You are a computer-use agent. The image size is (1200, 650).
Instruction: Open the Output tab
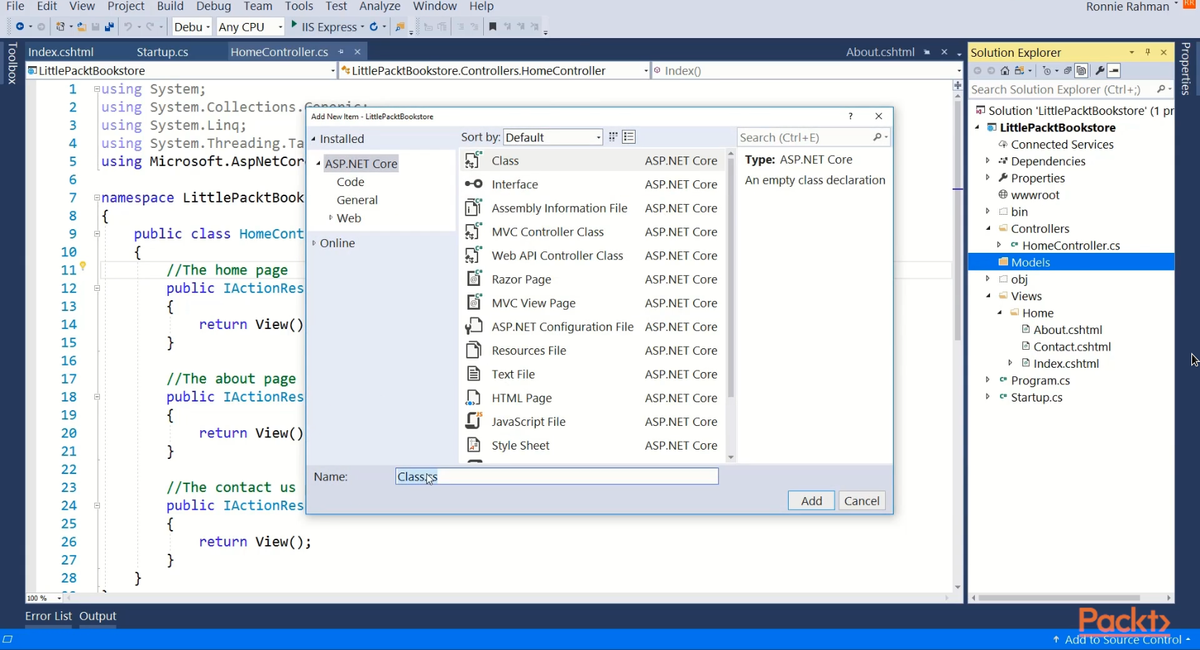pos(98,616)
